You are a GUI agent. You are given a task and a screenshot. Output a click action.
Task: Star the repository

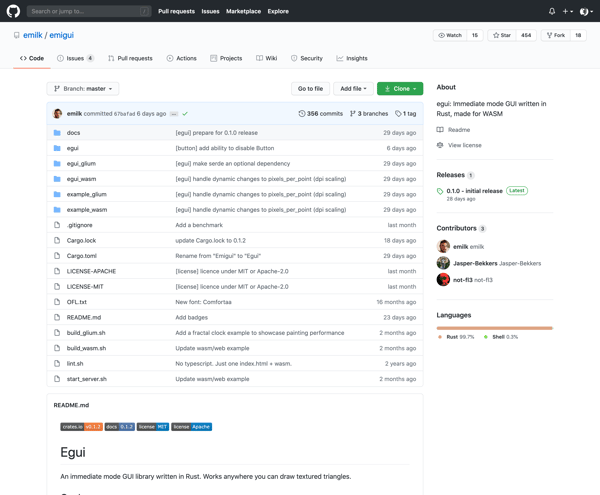(502, 35)
